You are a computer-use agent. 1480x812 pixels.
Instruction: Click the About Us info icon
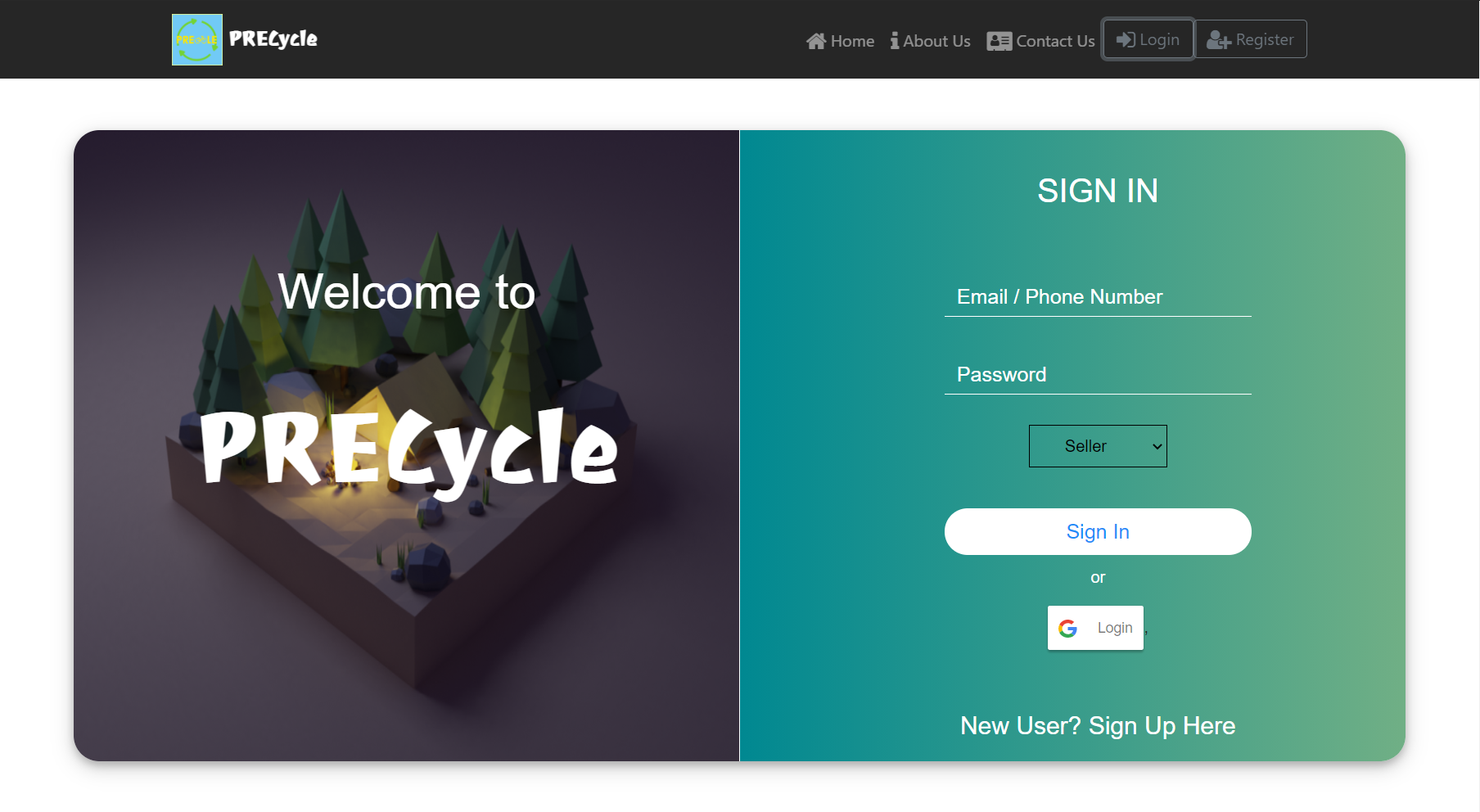(895, 41)
